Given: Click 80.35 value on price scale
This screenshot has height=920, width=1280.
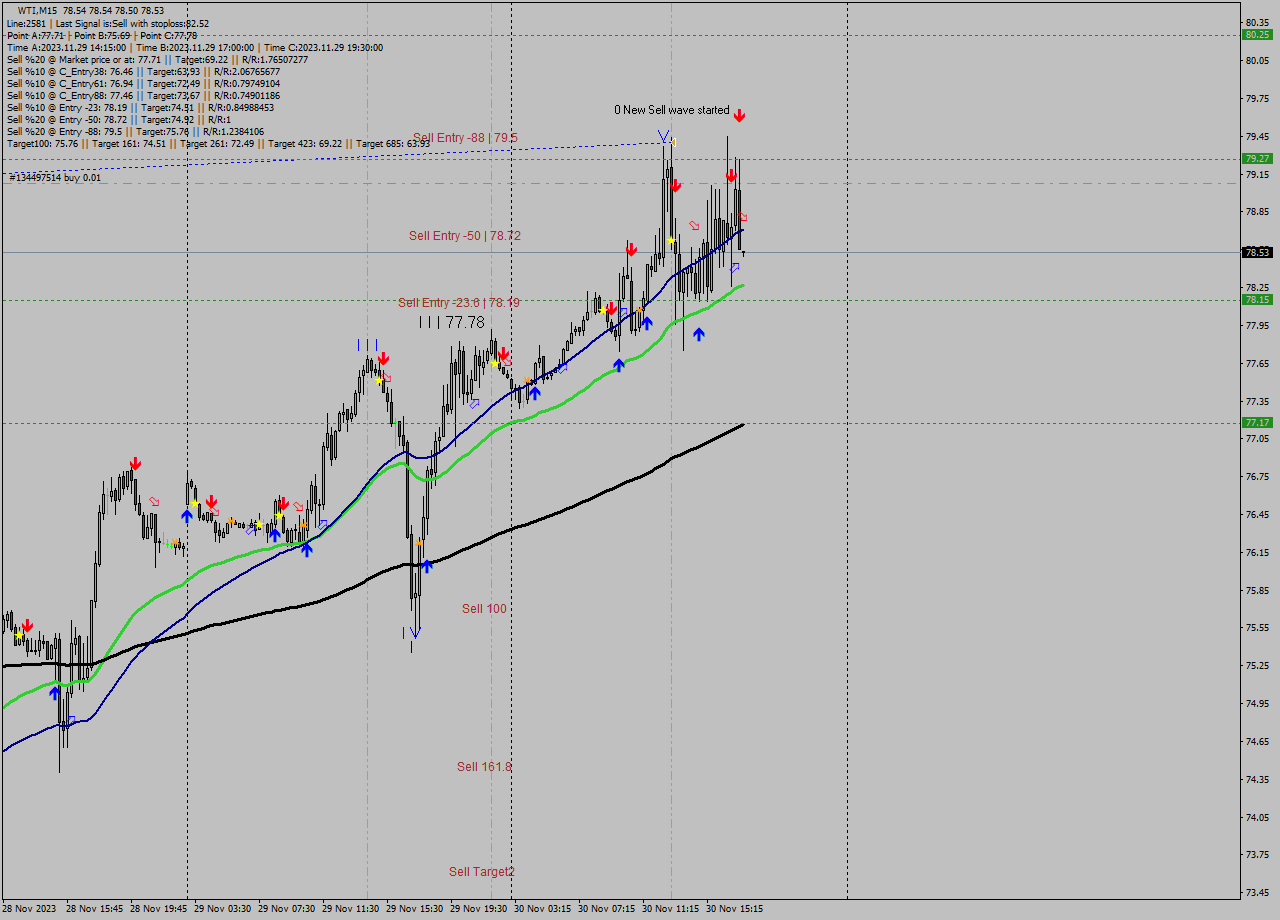Looking at the screenshot, I should [1257, 22].
